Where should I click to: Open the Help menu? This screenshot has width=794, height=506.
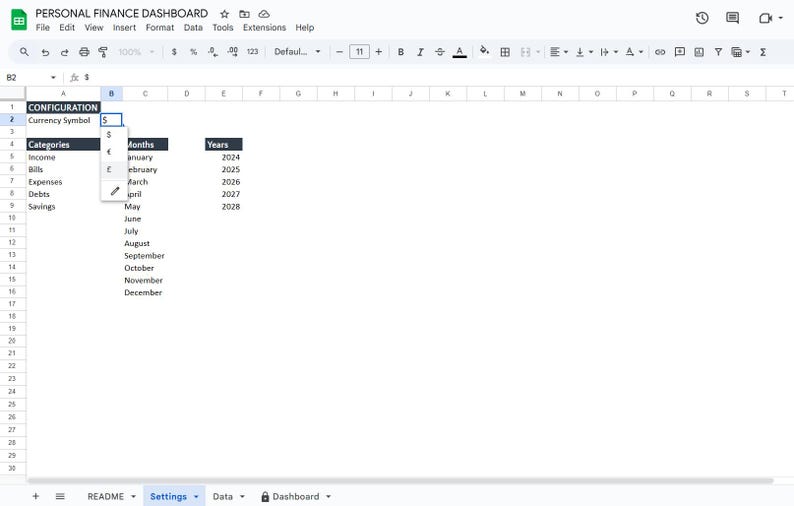(305, 27)
